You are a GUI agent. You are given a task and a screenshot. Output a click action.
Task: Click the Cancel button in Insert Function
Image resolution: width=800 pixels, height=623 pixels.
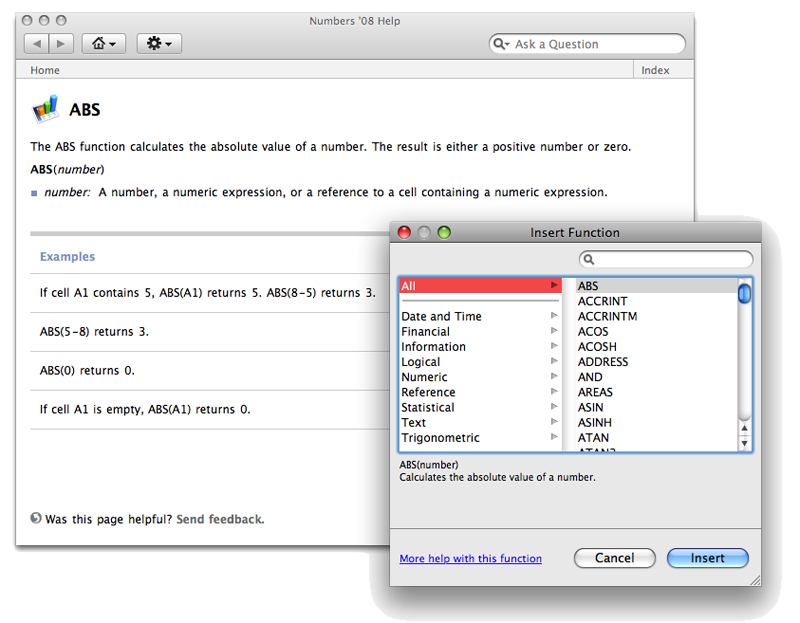tap(615, 558)
